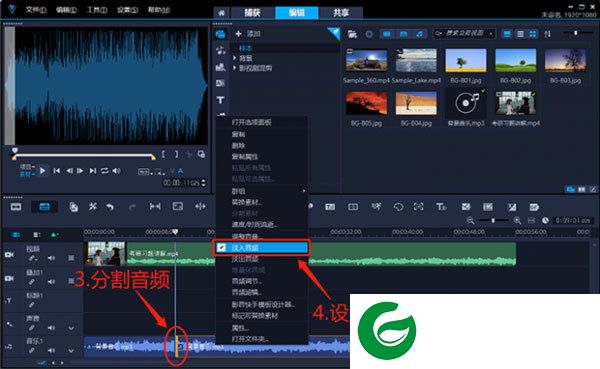The width and height of the screenshot is (600, 369).
Task: Open the Template library icon
Action: point(220,67)
